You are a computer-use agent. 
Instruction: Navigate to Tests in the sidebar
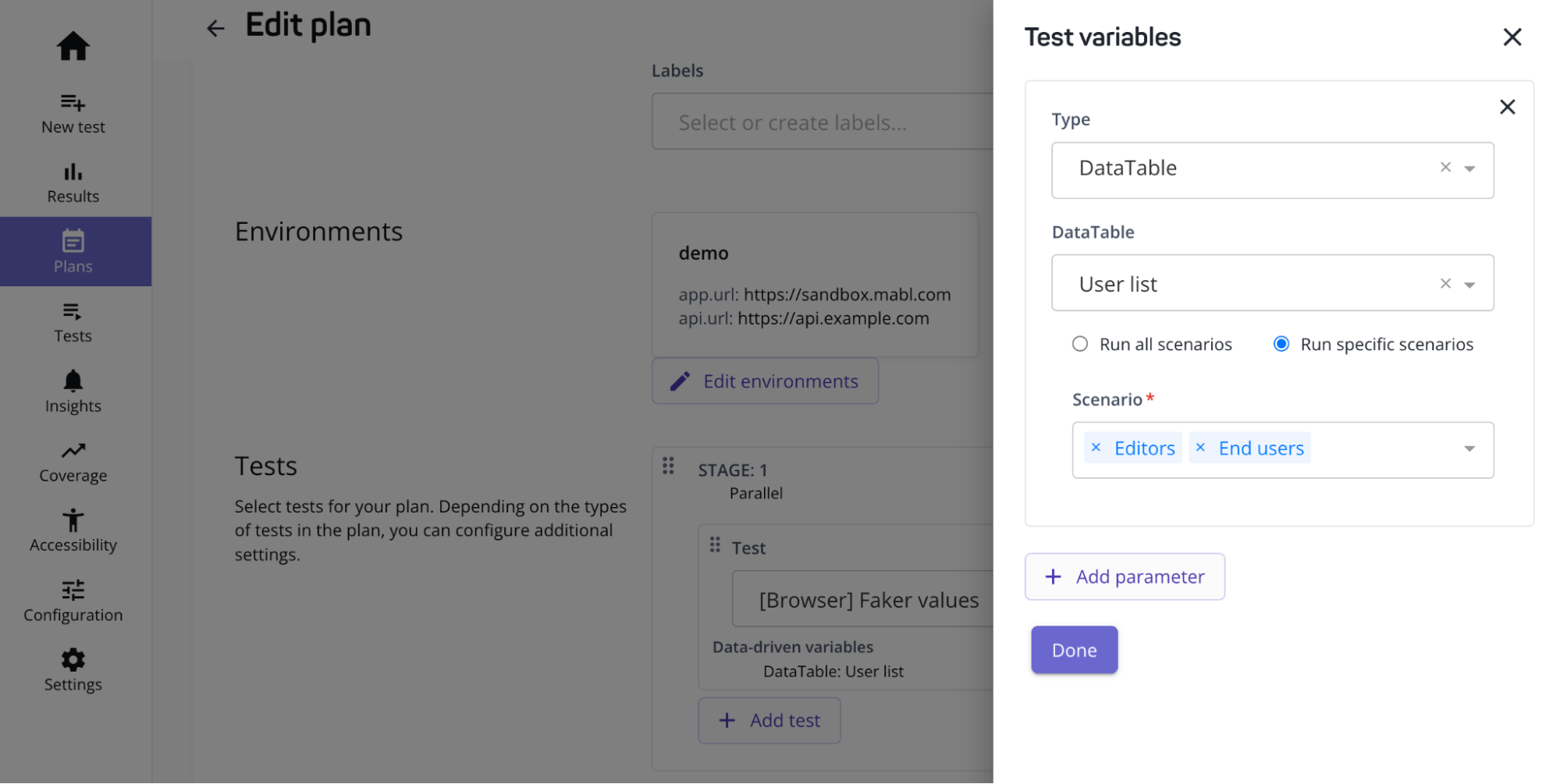(x=73, y=322)
